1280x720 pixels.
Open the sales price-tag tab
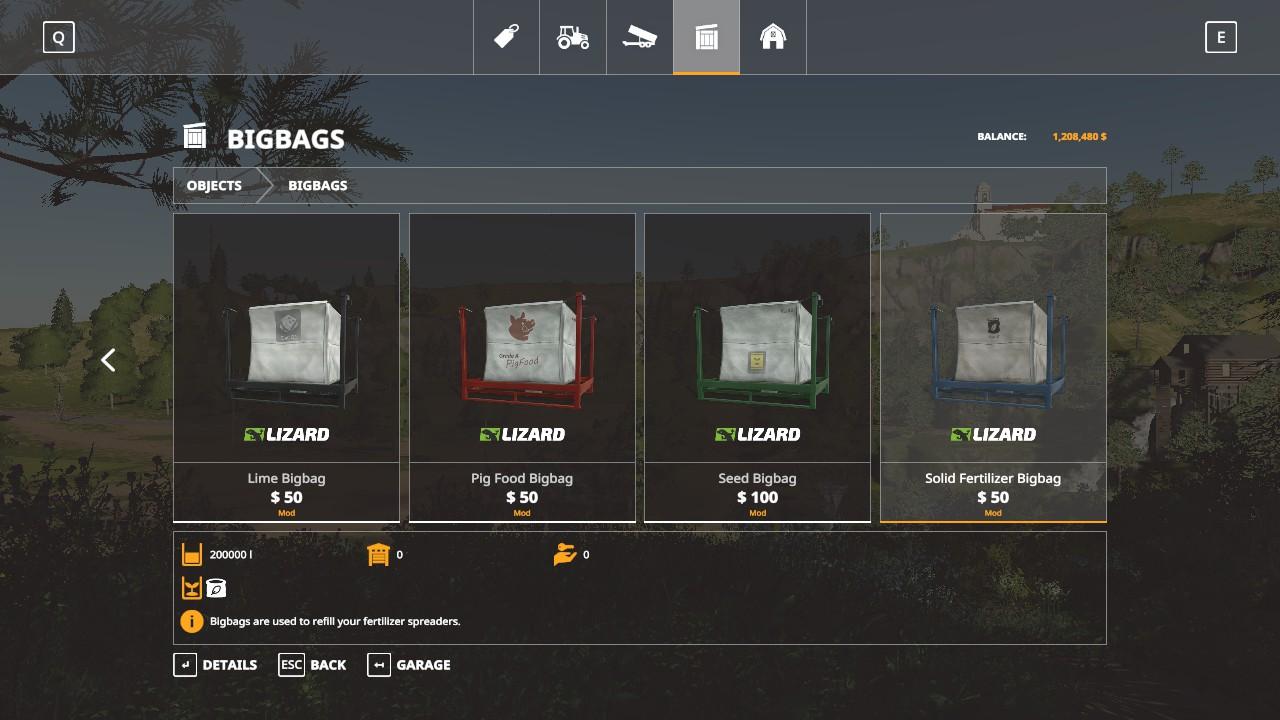(506, 37)
